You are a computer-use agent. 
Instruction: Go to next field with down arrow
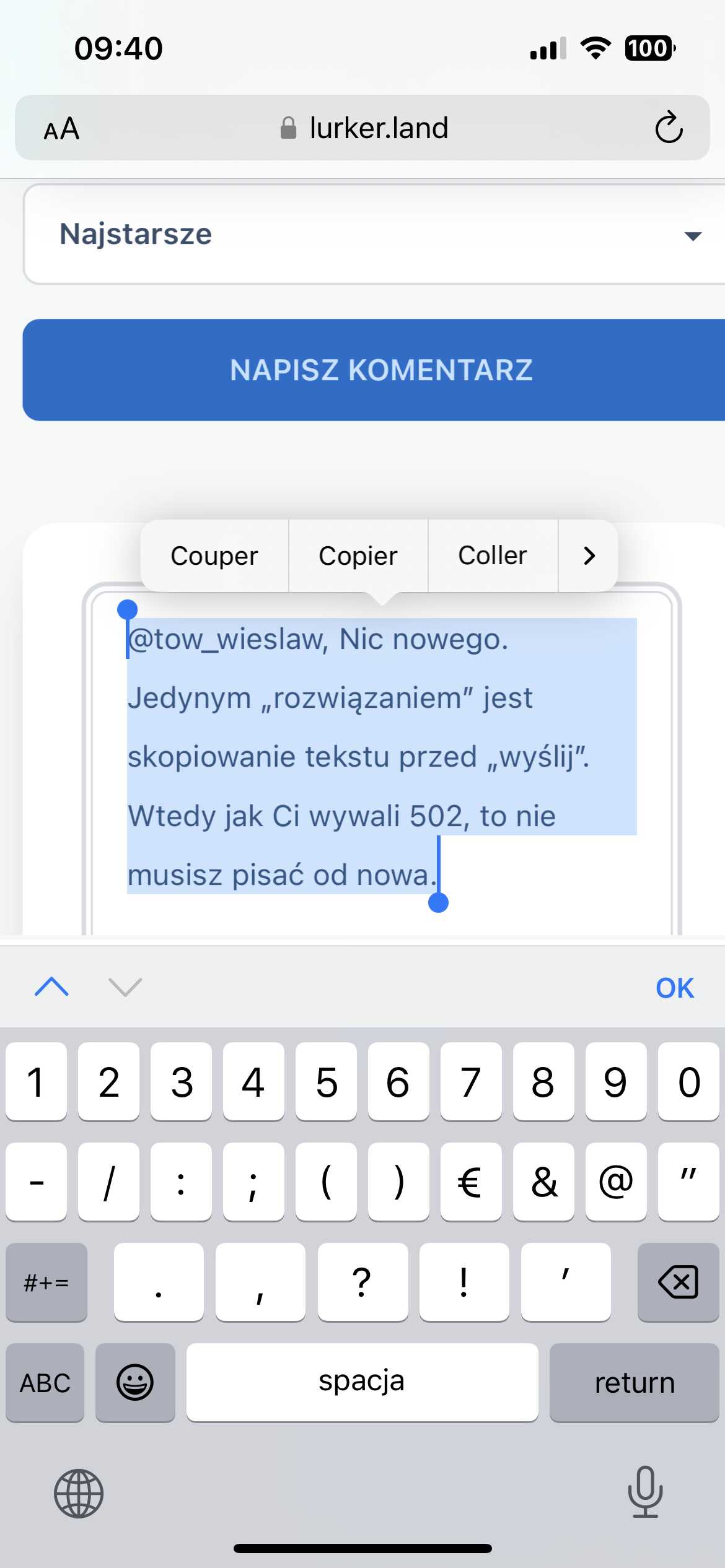pos(125,987)
